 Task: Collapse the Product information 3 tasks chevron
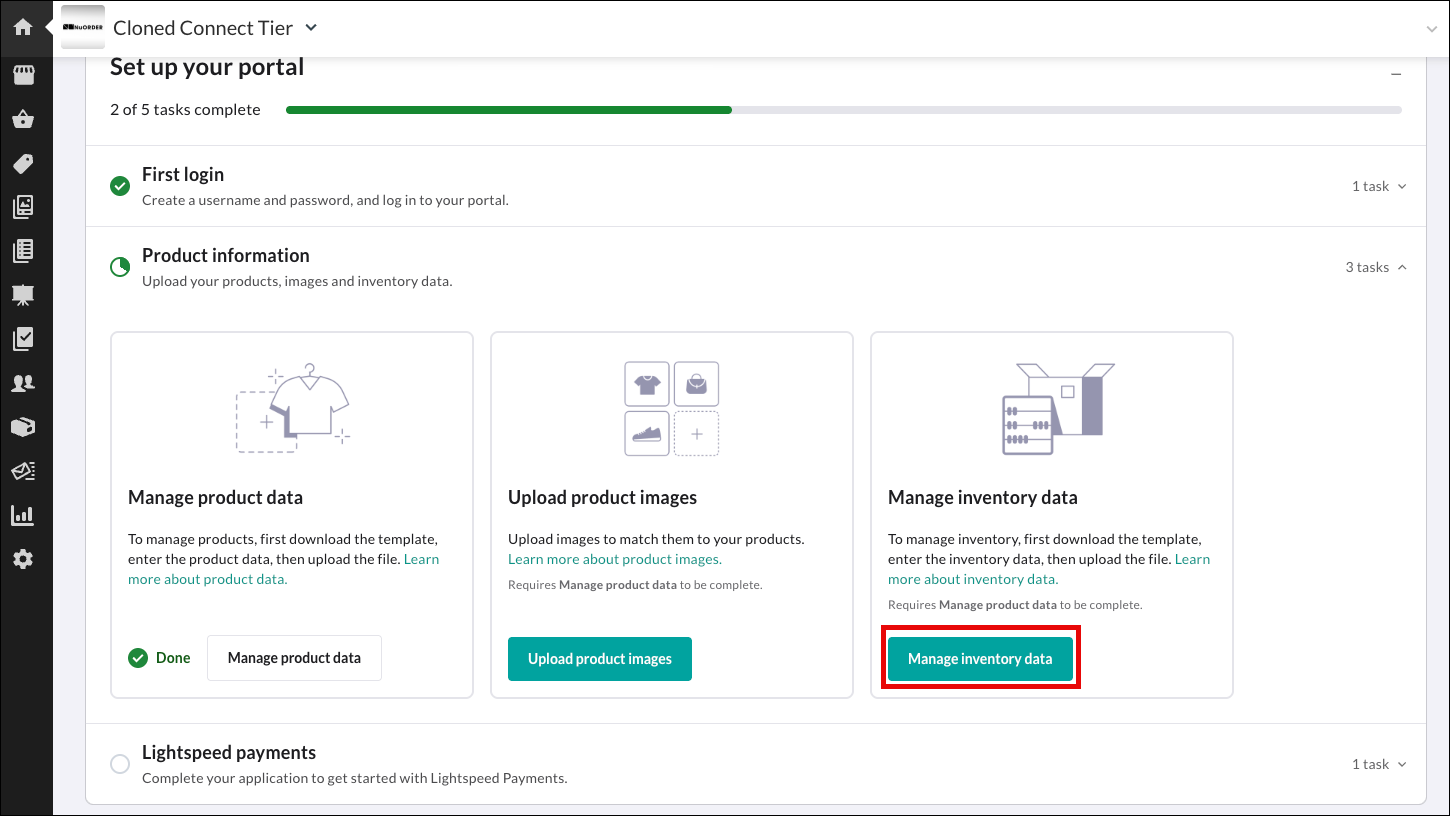1401,267
